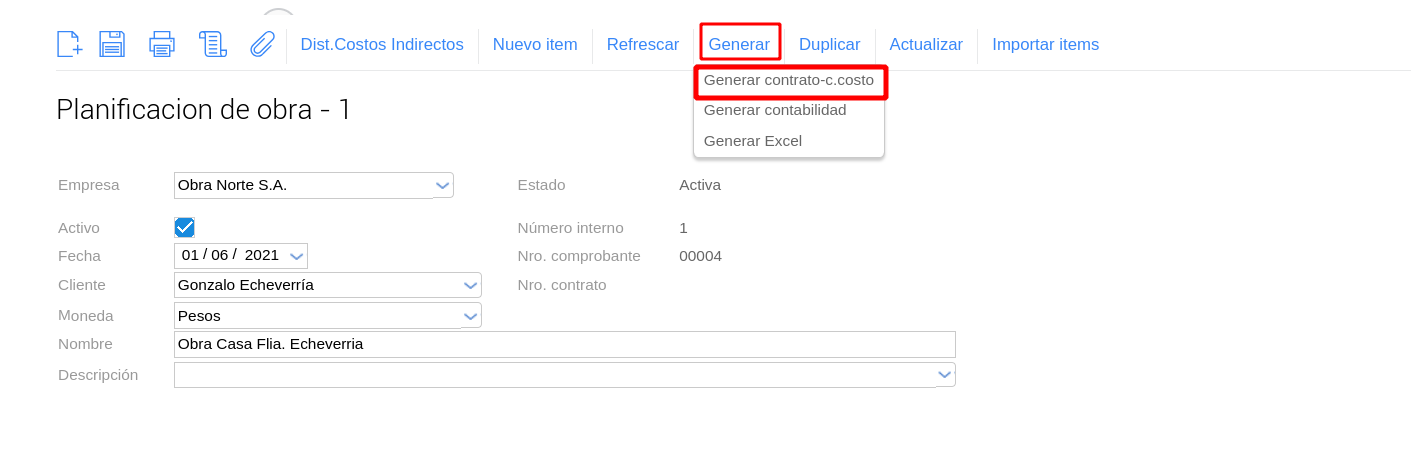Screen dimensions: 1411x451
Task: Click the printer icon
Action: click(x=162, y=44)
